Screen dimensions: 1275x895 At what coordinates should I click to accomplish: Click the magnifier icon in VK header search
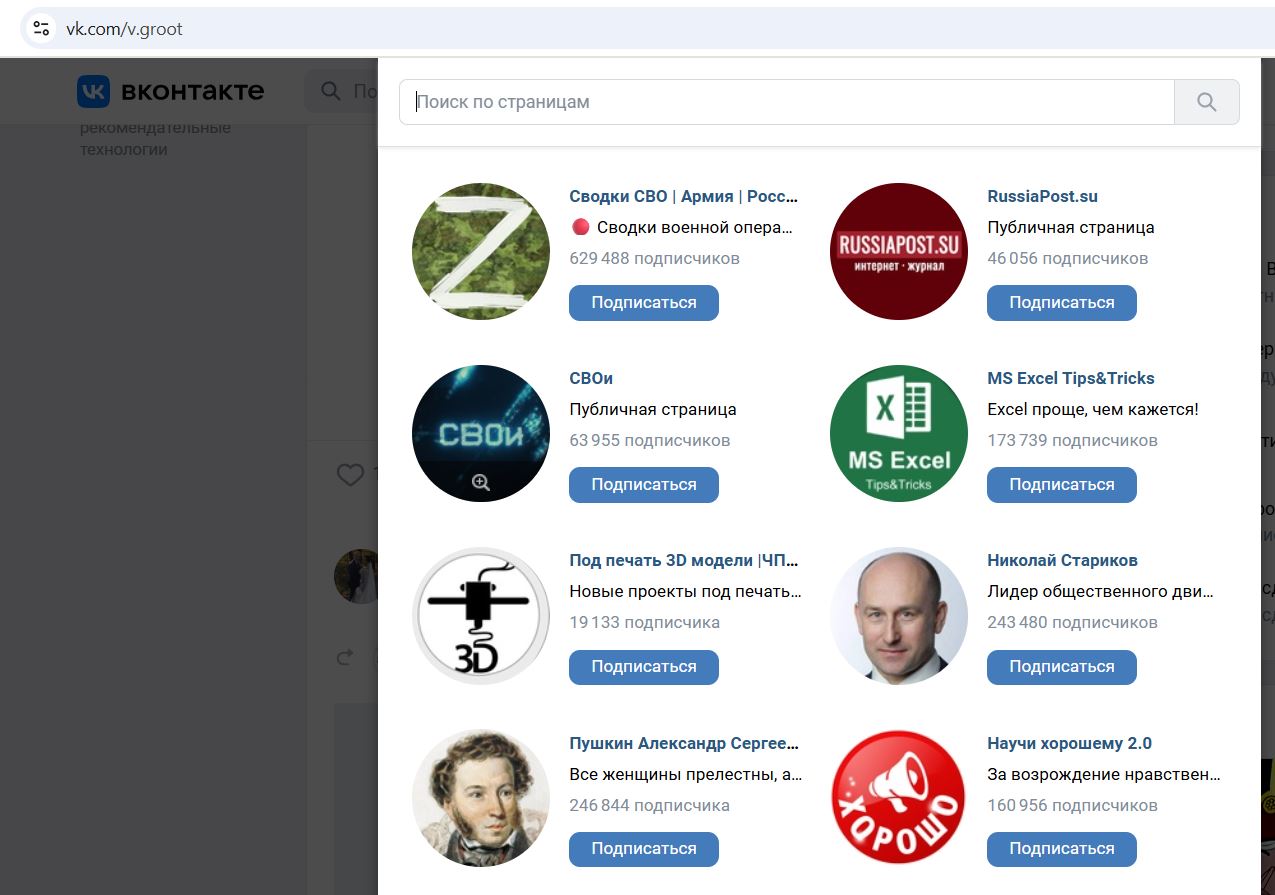[330, 92]
